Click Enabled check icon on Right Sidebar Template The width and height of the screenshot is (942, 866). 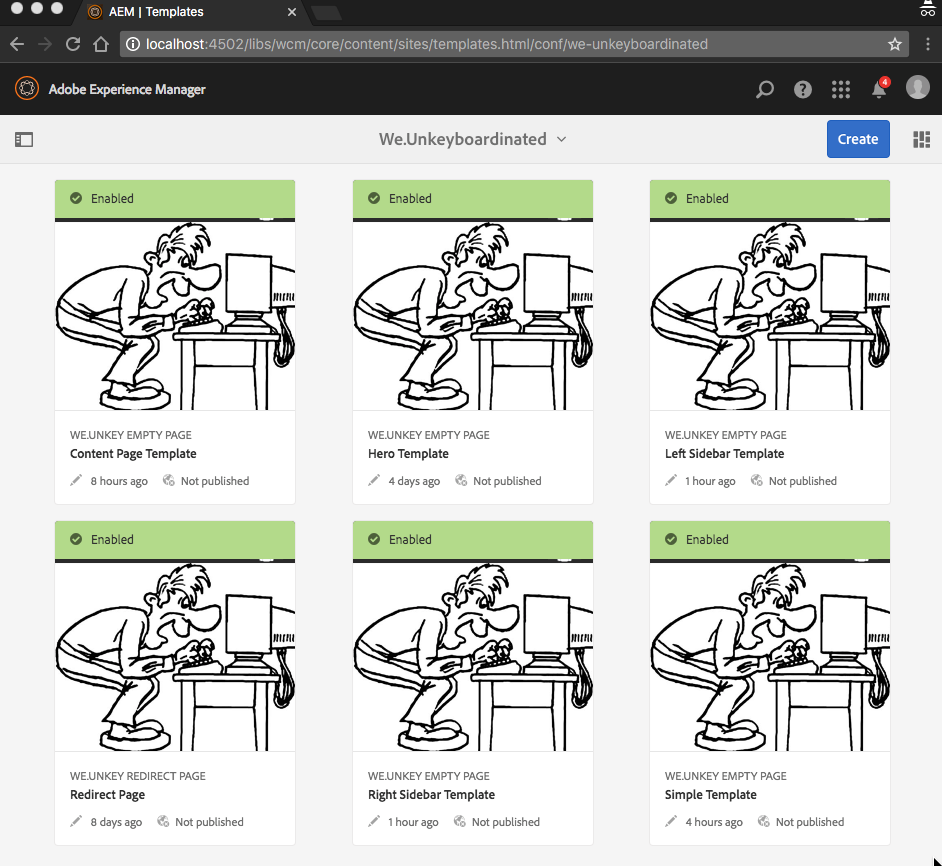point(374,539)
